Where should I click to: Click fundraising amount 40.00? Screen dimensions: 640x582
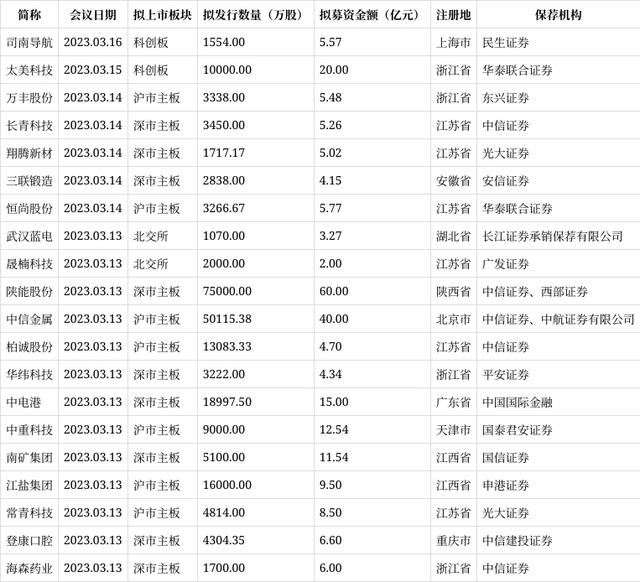point(334,319)
